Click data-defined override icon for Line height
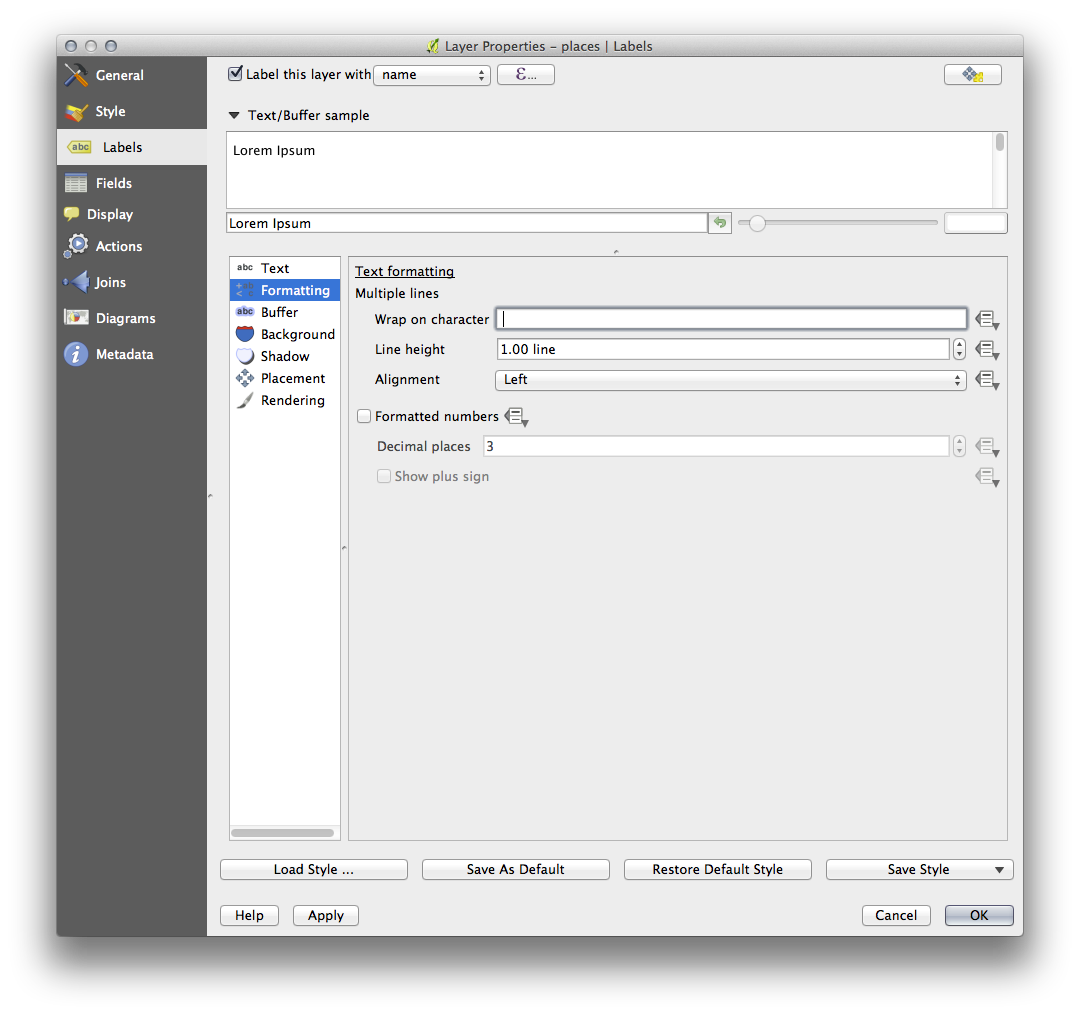Image resolution: width=1080 pixels, height=1015 pixels. pyautogui.click(x=987, y=350)
